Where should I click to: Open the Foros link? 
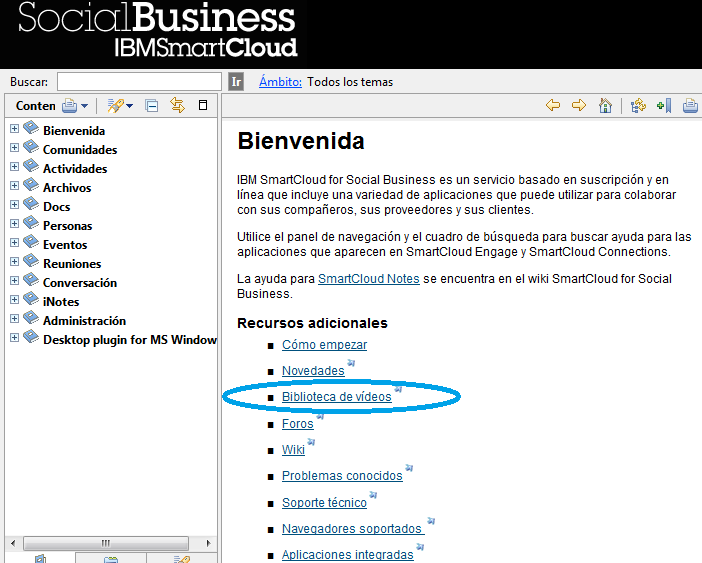click(298, 424)
